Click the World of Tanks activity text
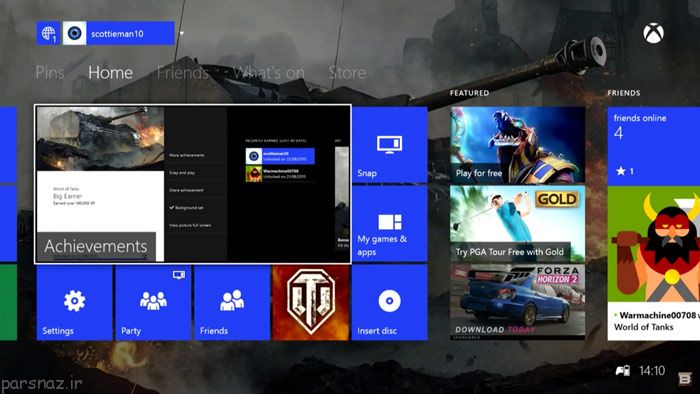700x394 pixels. point(643,327)
